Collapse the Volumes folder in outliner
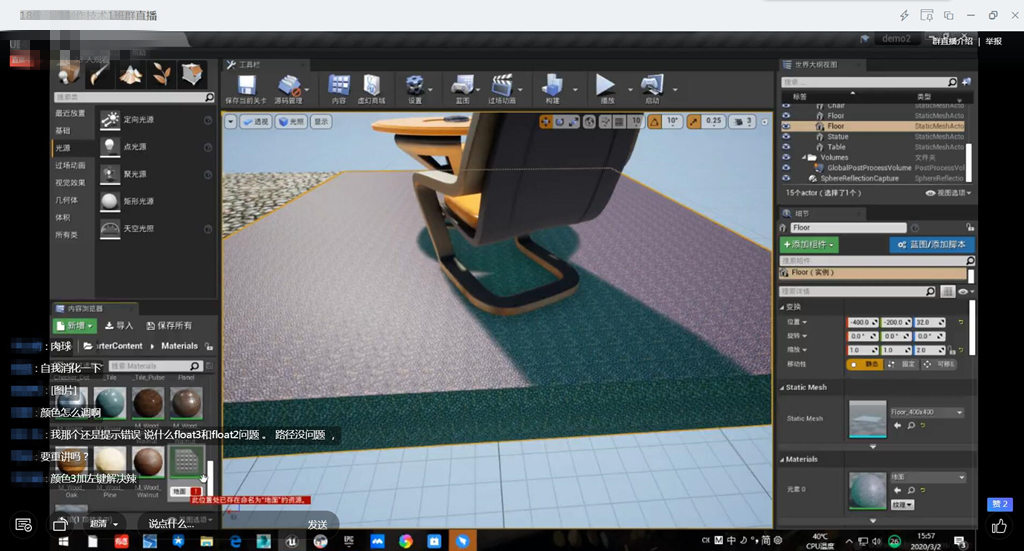This screenshot has height=551, width=1024. pyautogui.click(x=804, y=157)
